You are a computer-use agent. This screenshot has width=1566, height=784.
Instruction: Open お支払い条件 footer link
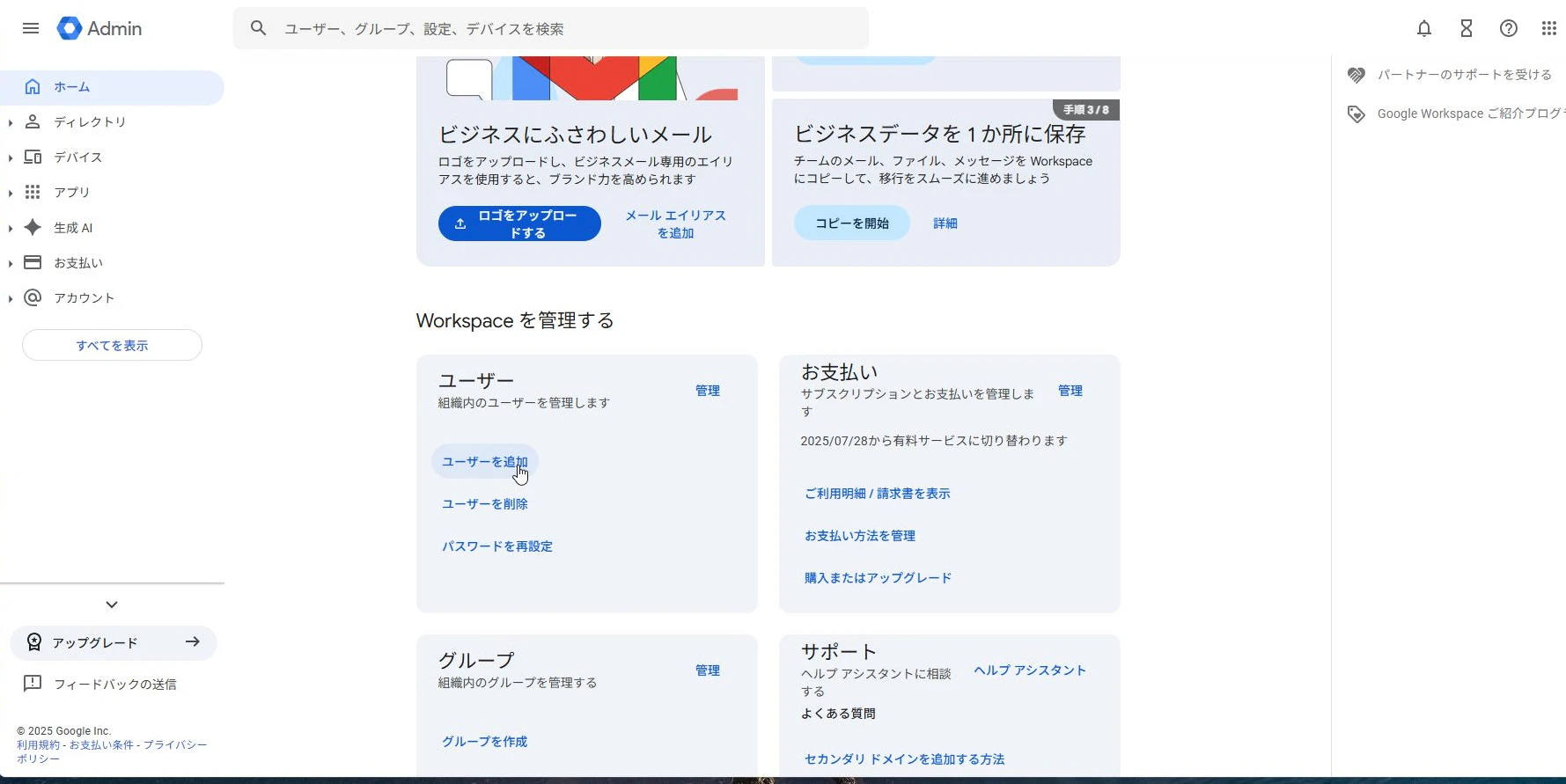(x=101, y=744)
